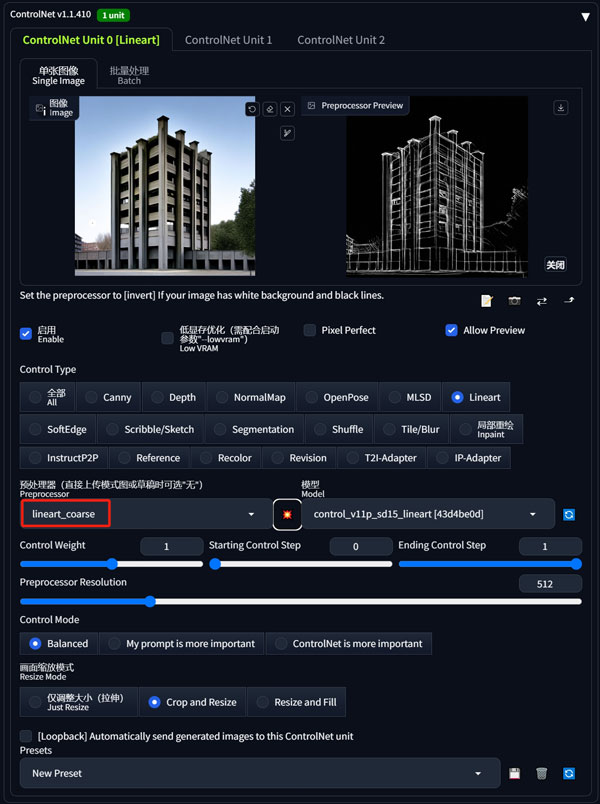Choose ControlNet is more important mode
The image size is (600, 804).
pos(349,644)
